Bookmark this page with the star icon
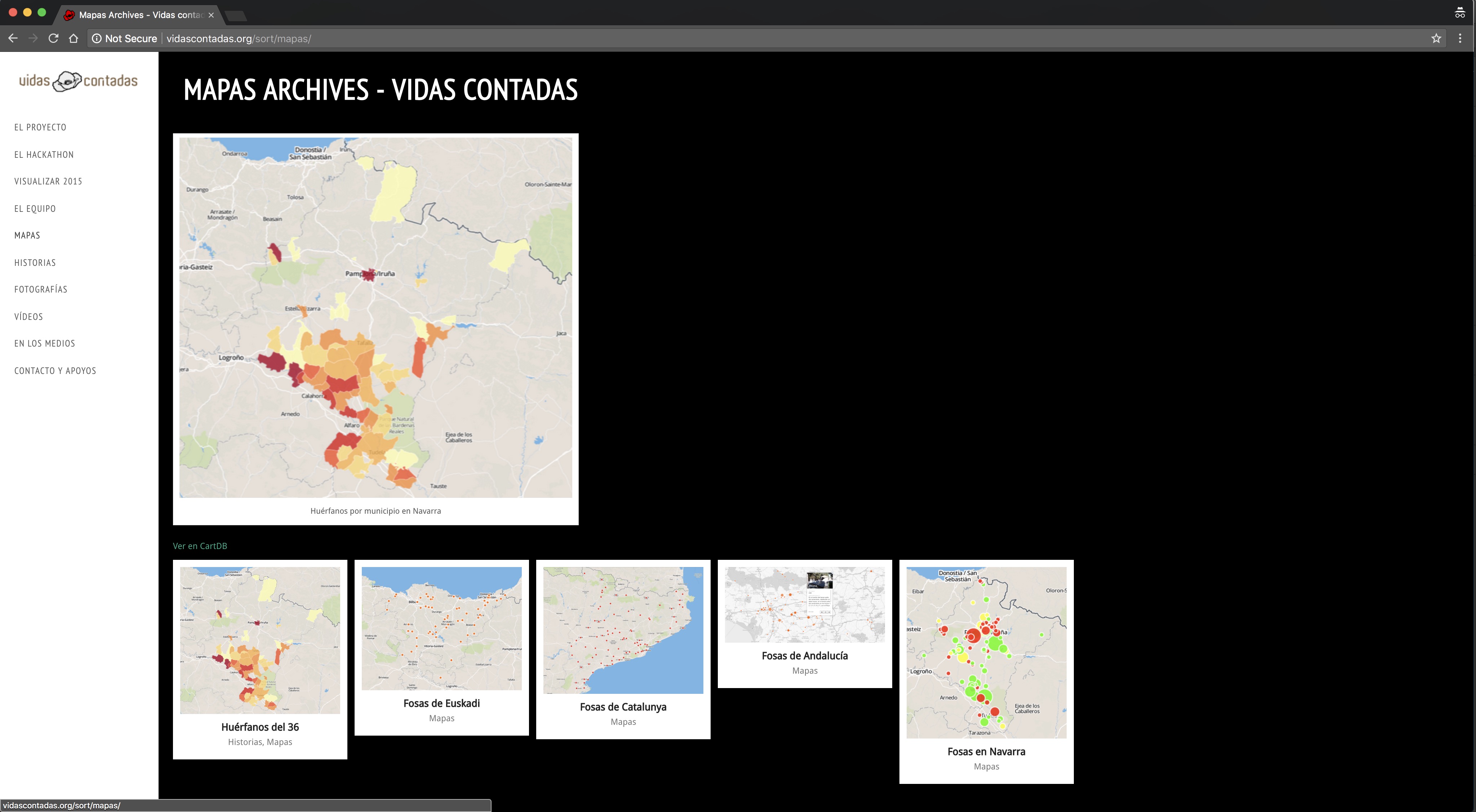 [1436, 39]
